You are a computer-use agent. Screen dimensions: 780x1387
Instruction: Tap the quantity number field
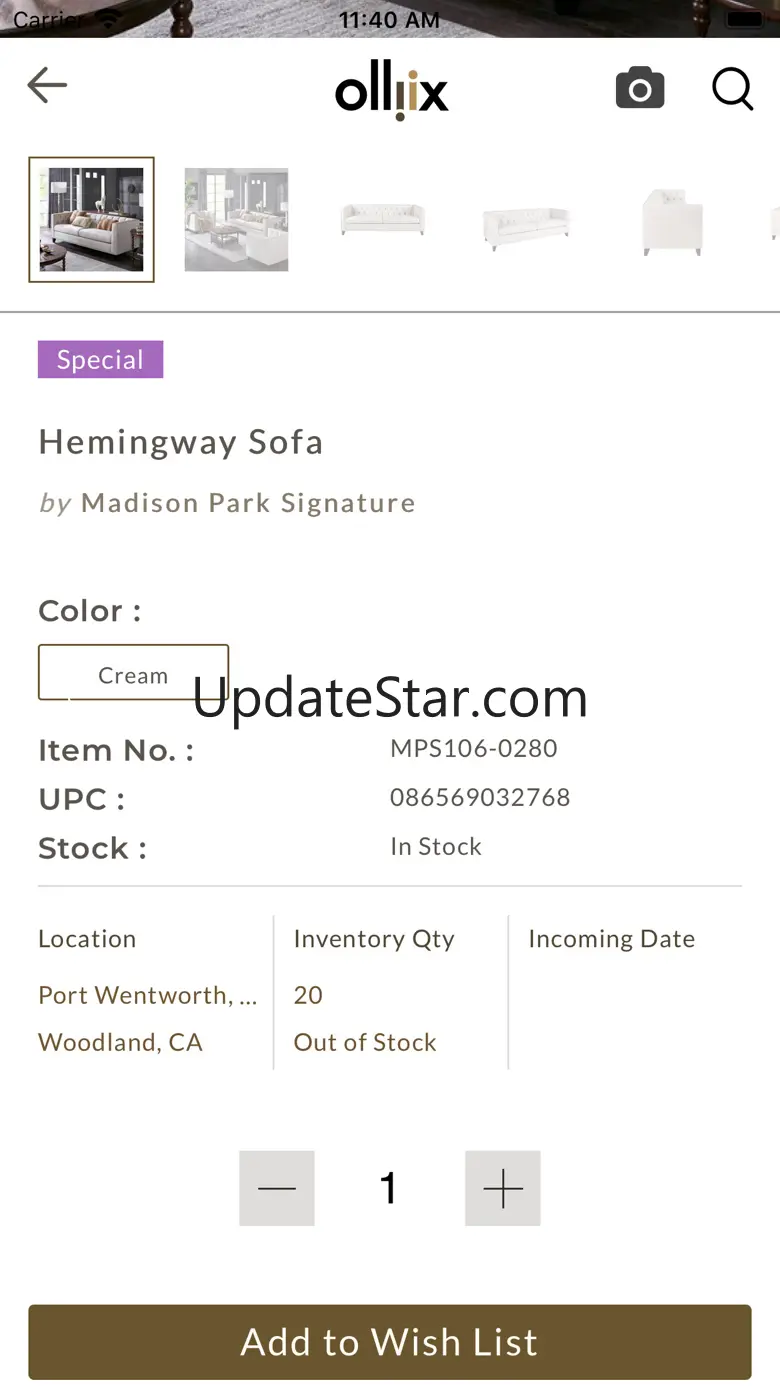(389, 1188)
